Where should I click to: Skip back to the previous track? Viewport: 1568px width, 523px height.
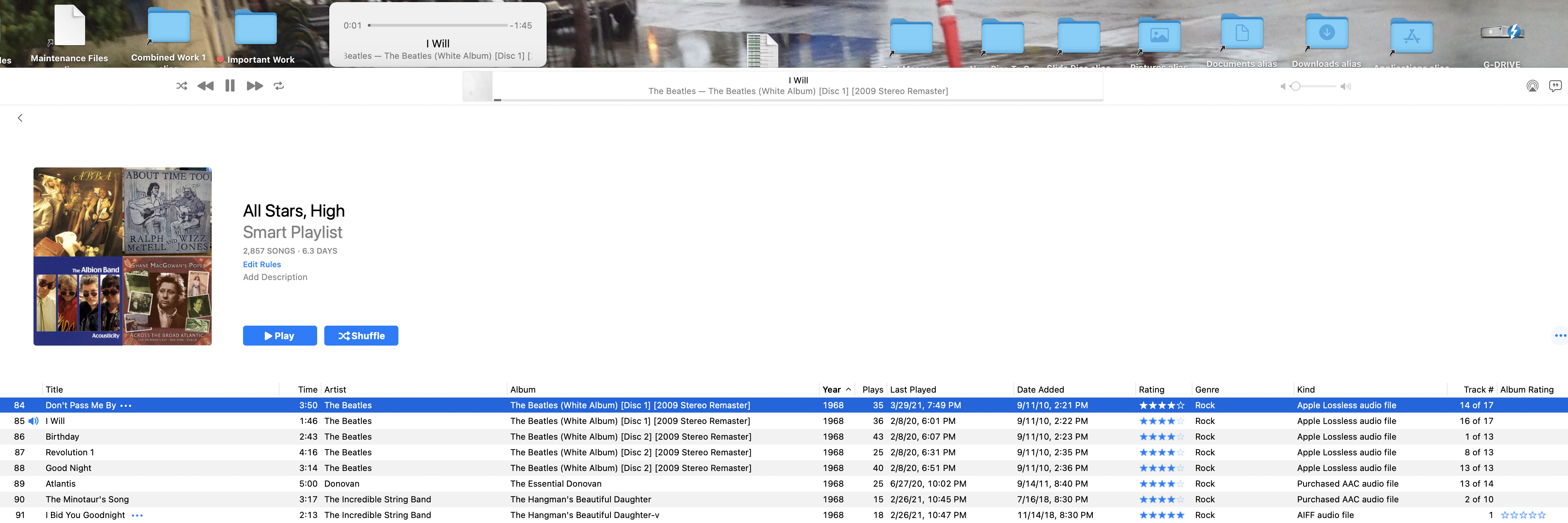[x=206, y=86]
